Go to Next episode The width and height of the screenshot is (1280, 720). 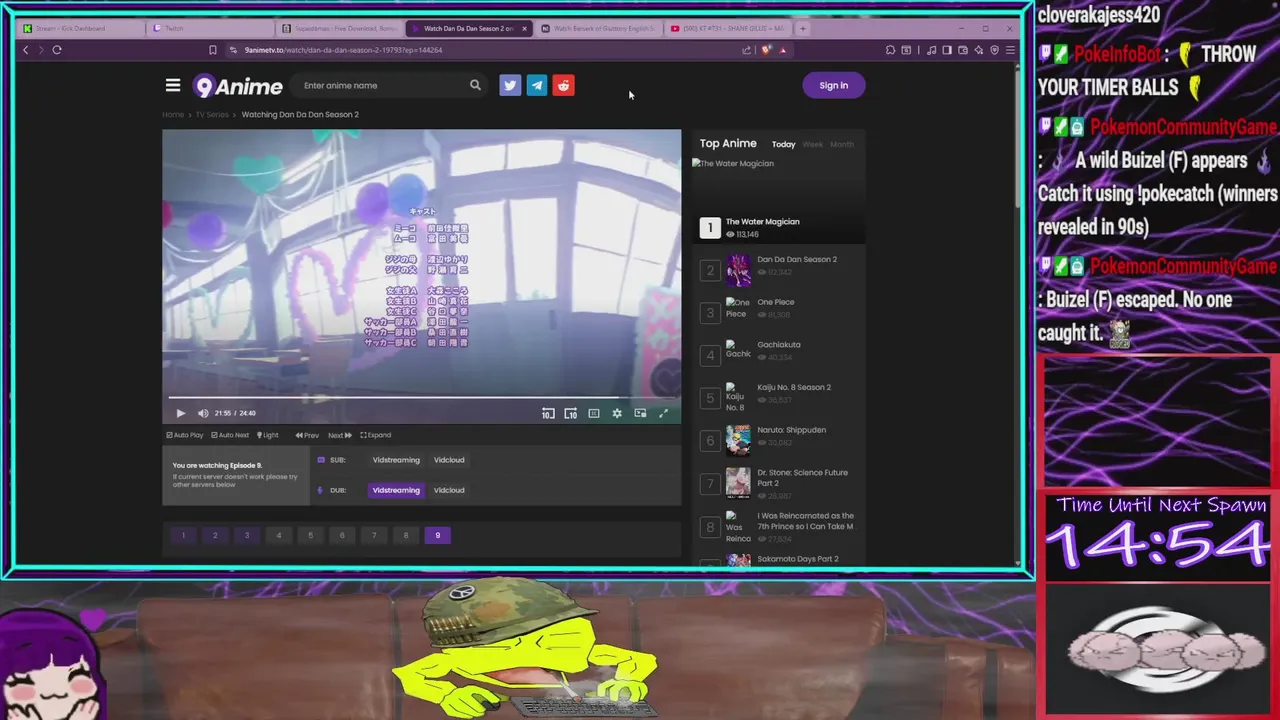(340, 435)
